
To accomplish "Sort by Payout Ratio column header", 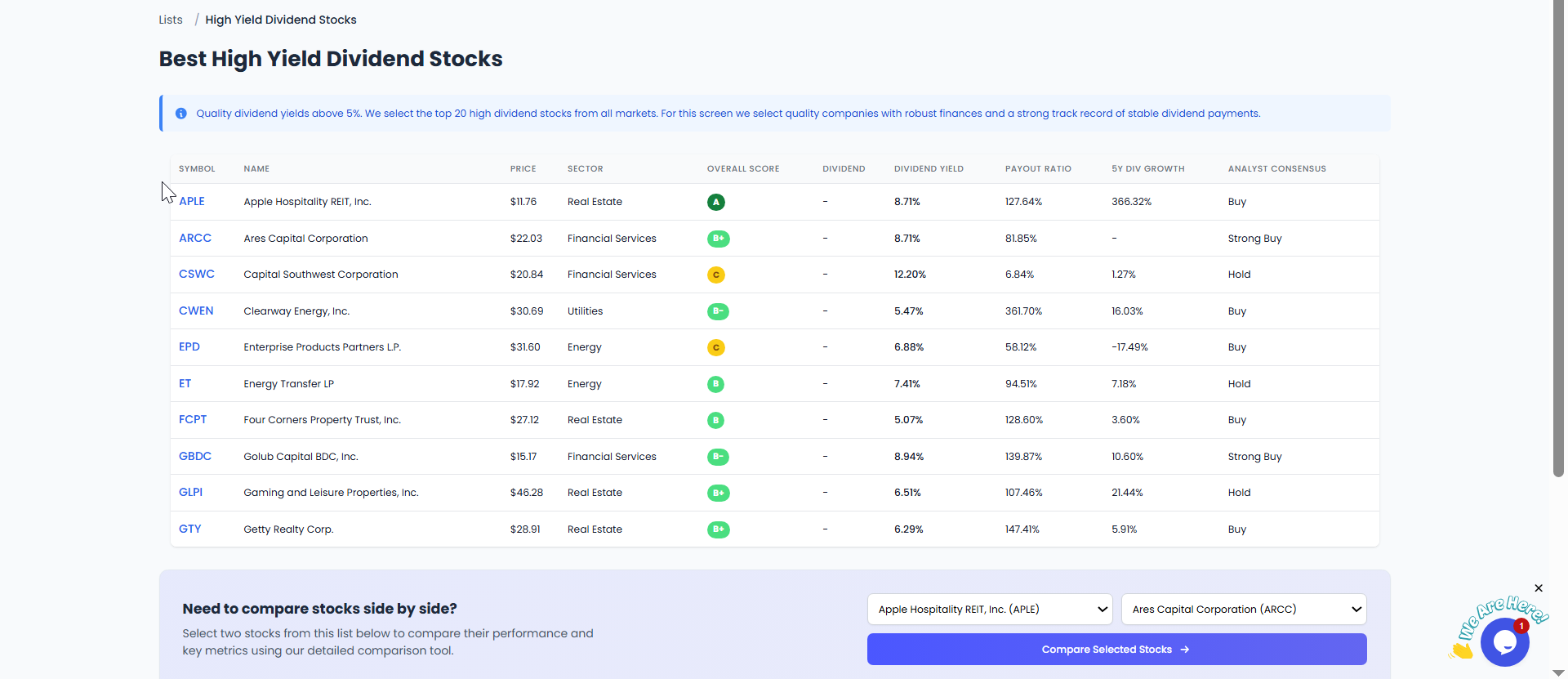I will (1038, 169).
